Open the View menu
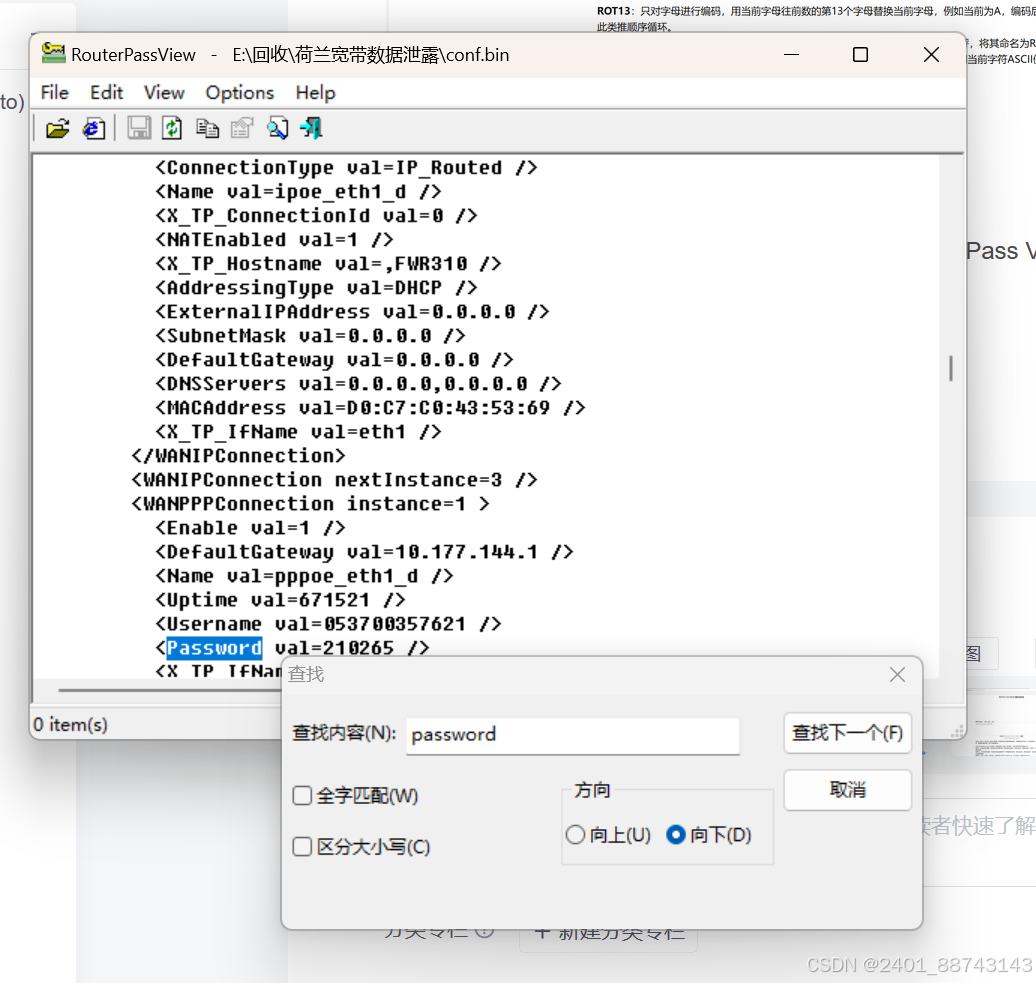1036x983 pixels. (164, 92)
